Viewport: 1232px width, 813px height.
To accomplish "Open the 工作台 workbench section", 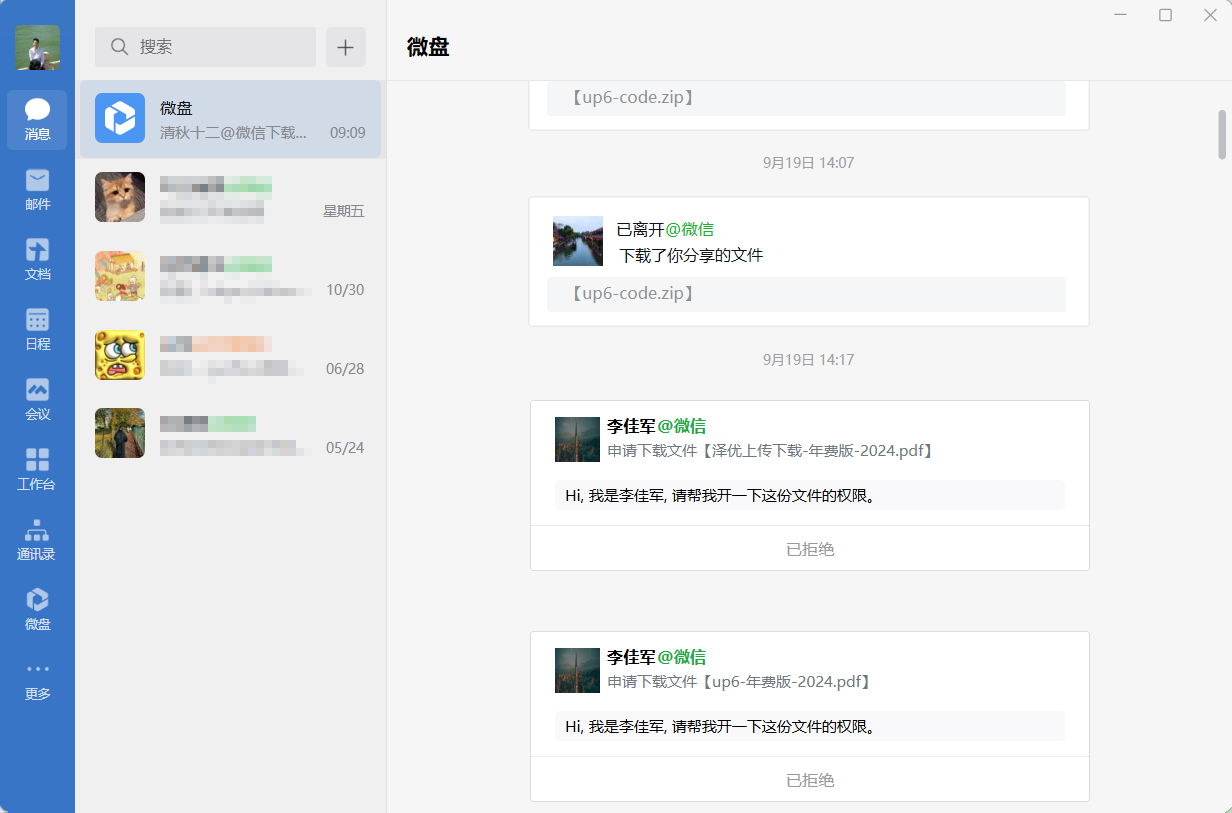I will coord(37,470).
